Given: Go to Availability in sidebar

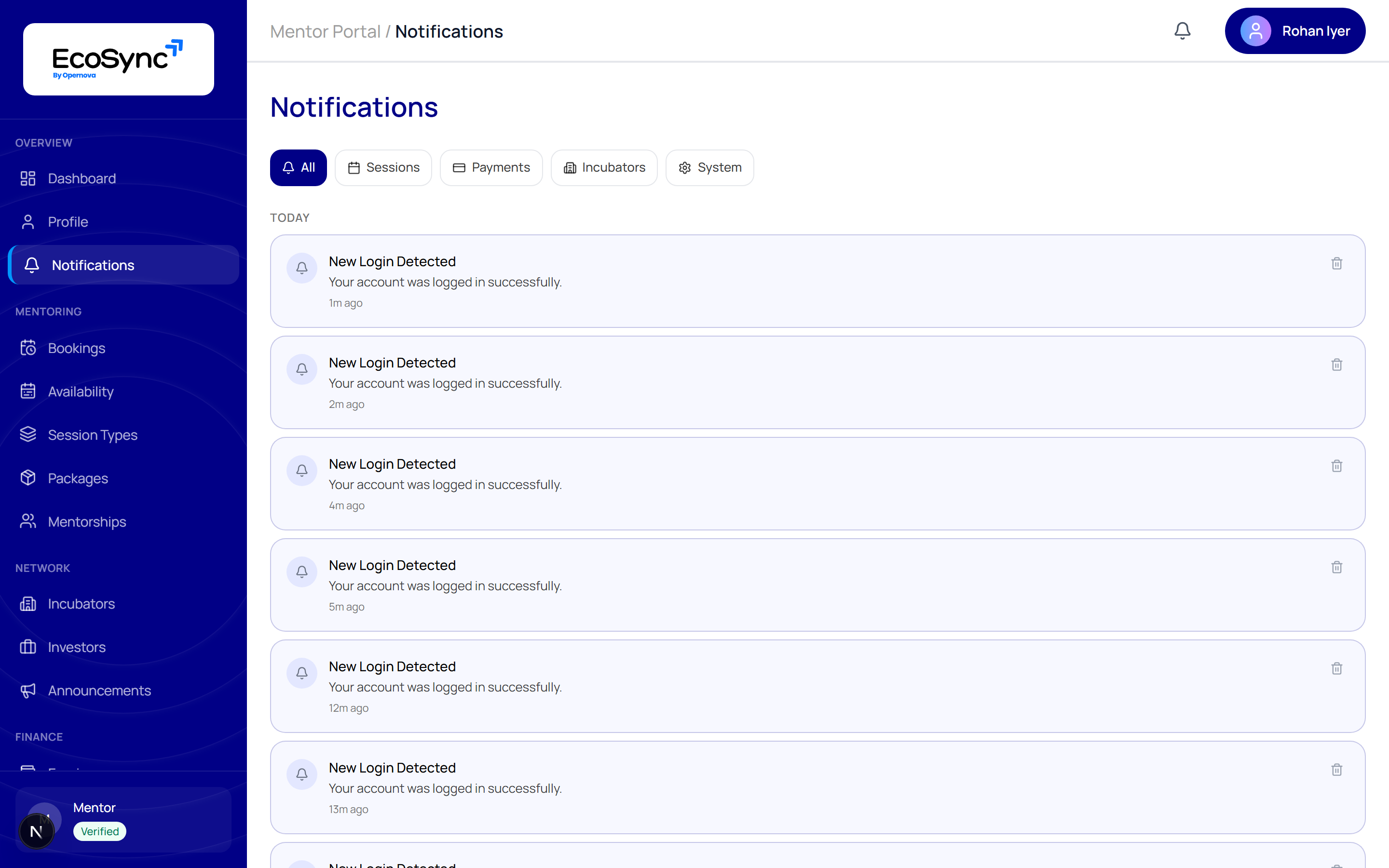Looking at the screenshot, I should pos(123,392).
